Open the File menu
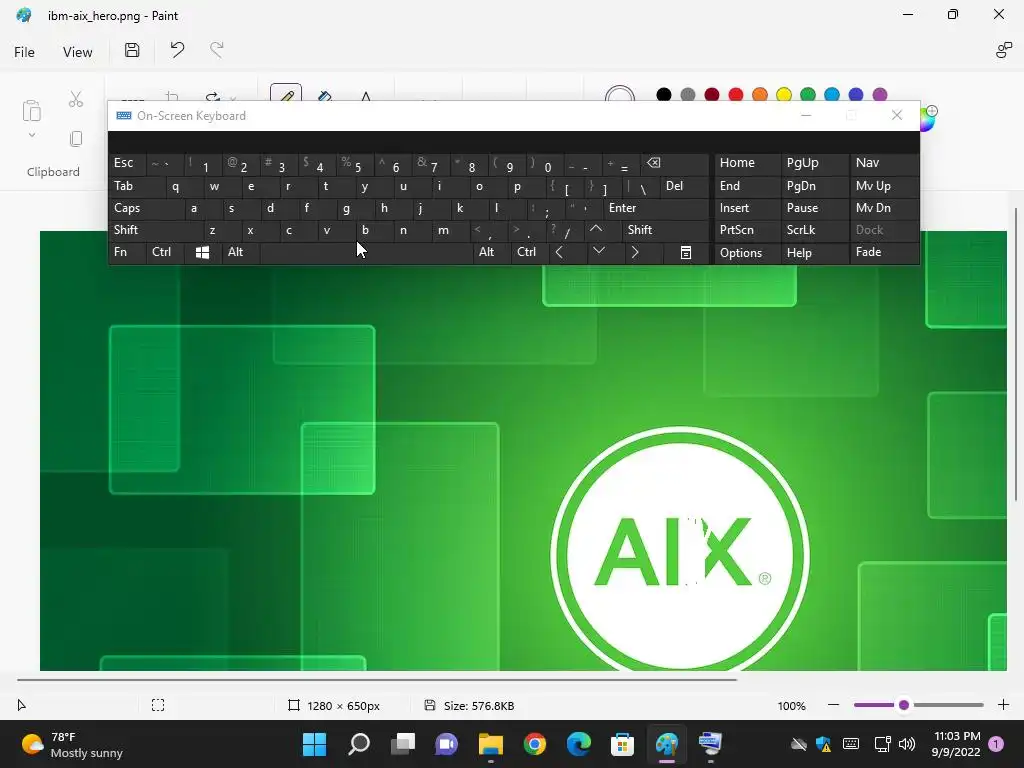Viewport: 1024px width, 768px height. 24,52
